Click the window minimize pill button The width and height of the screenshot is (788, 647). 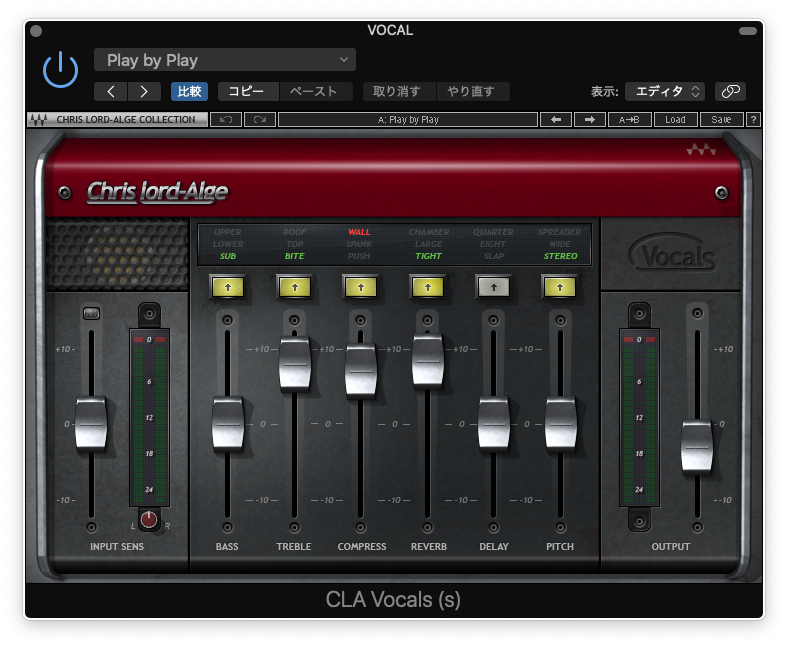(748, 31)
